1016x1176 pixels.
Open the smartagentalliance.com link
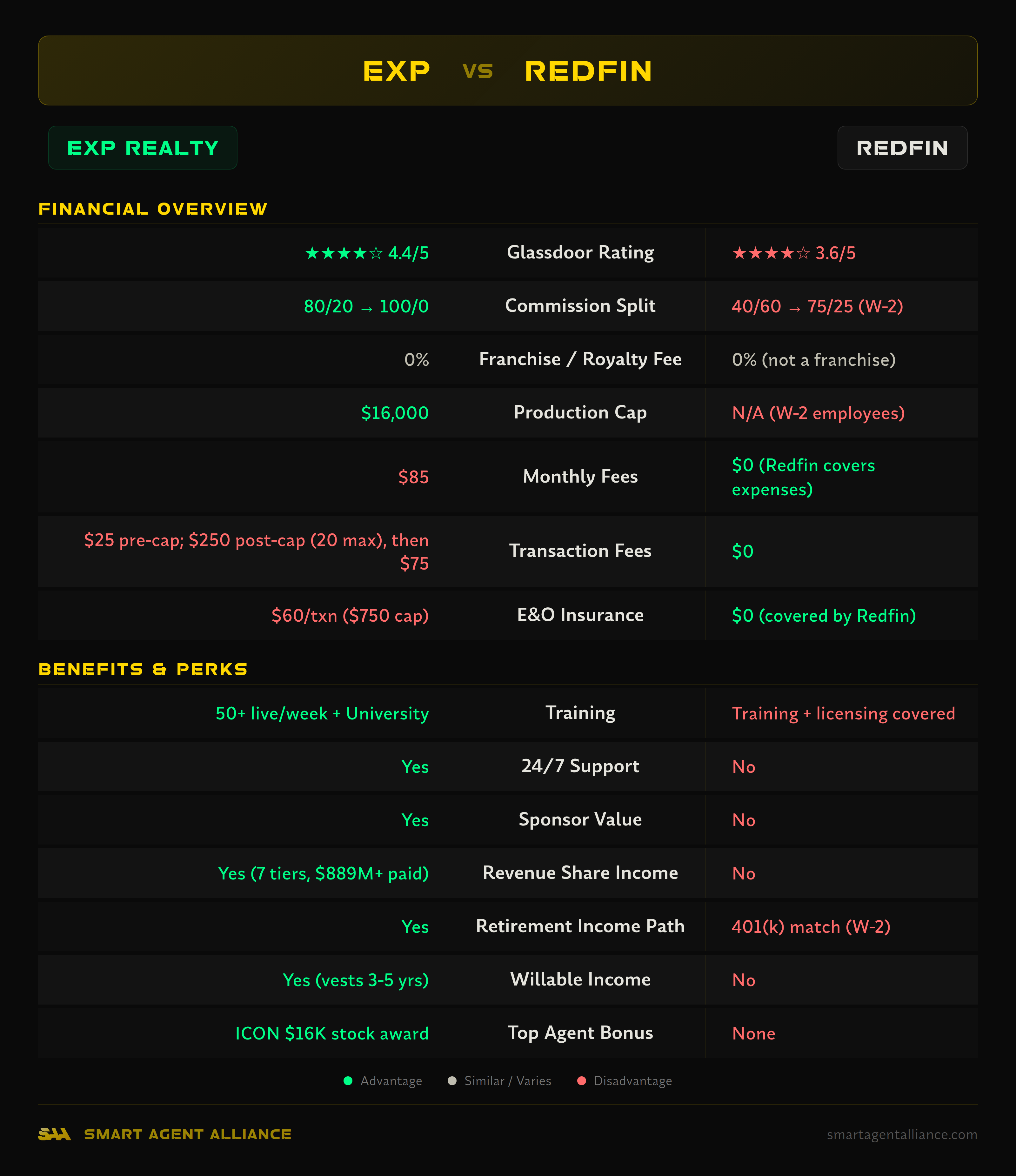coord(901,1135)
